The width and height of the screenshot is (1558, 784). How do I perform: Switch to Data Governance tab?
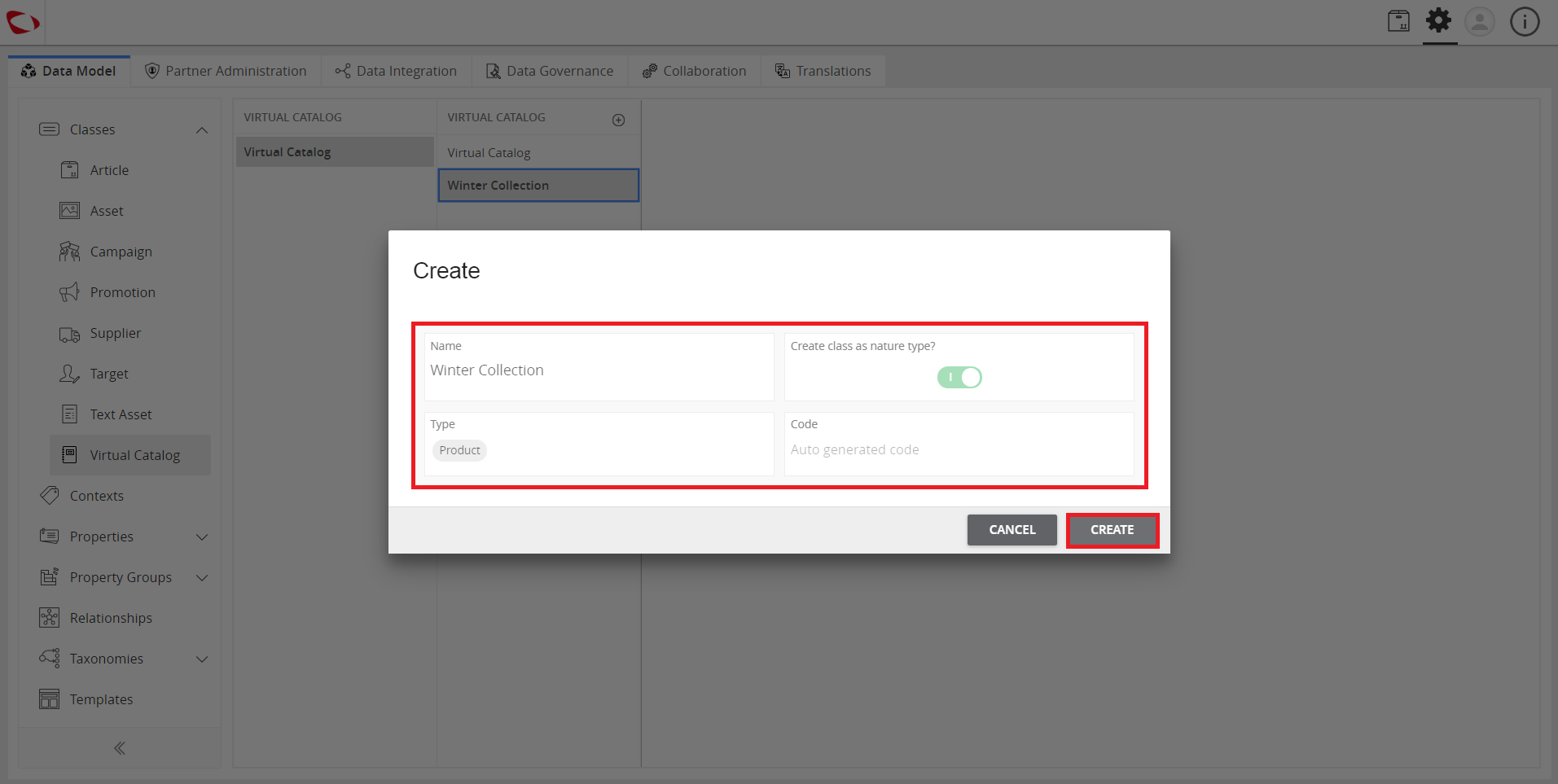click(x=550, y=71)
